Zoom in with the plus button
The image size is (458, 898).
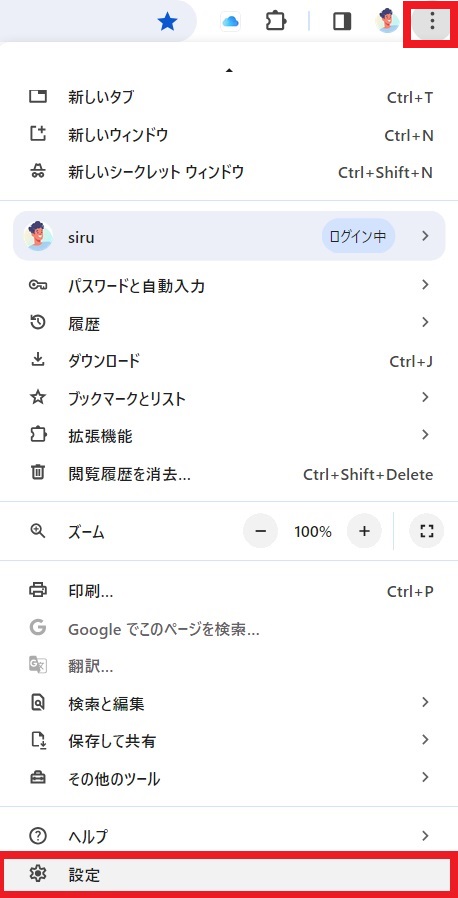click(365, 531)
